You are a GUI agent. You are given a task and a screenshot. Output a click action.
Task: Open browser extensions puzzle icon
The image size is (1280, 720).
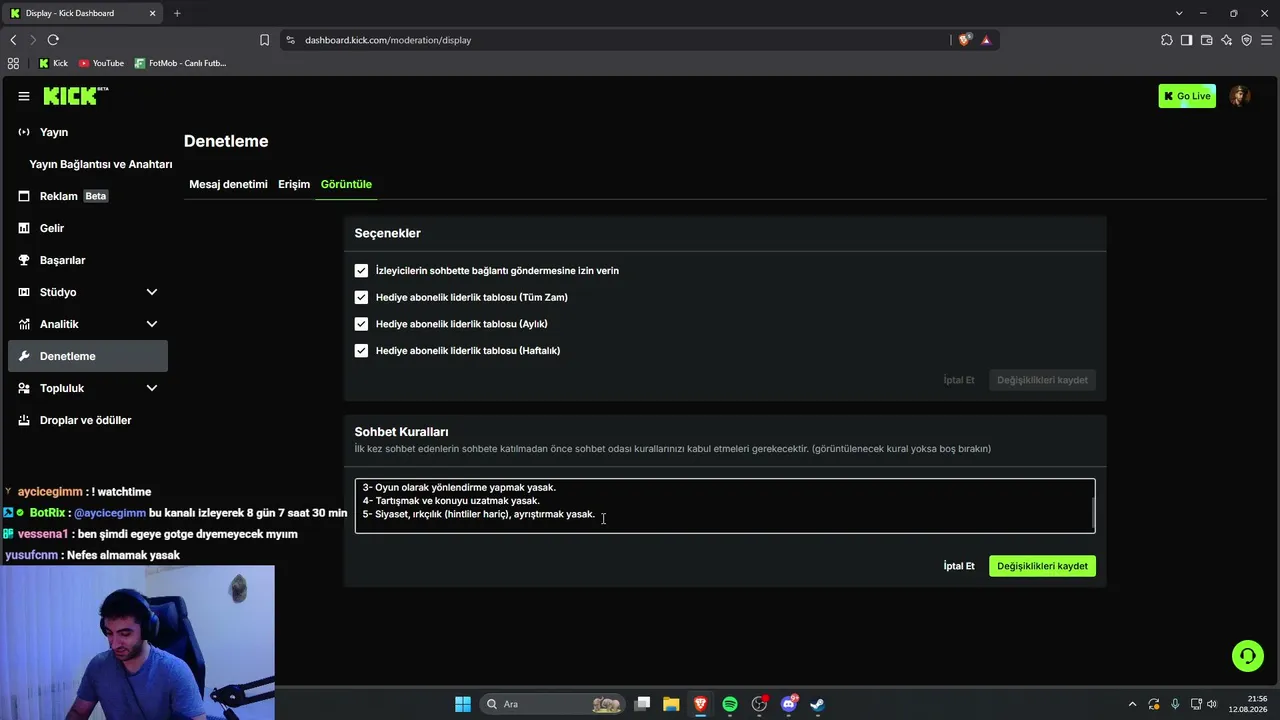tap(1167, 40)
